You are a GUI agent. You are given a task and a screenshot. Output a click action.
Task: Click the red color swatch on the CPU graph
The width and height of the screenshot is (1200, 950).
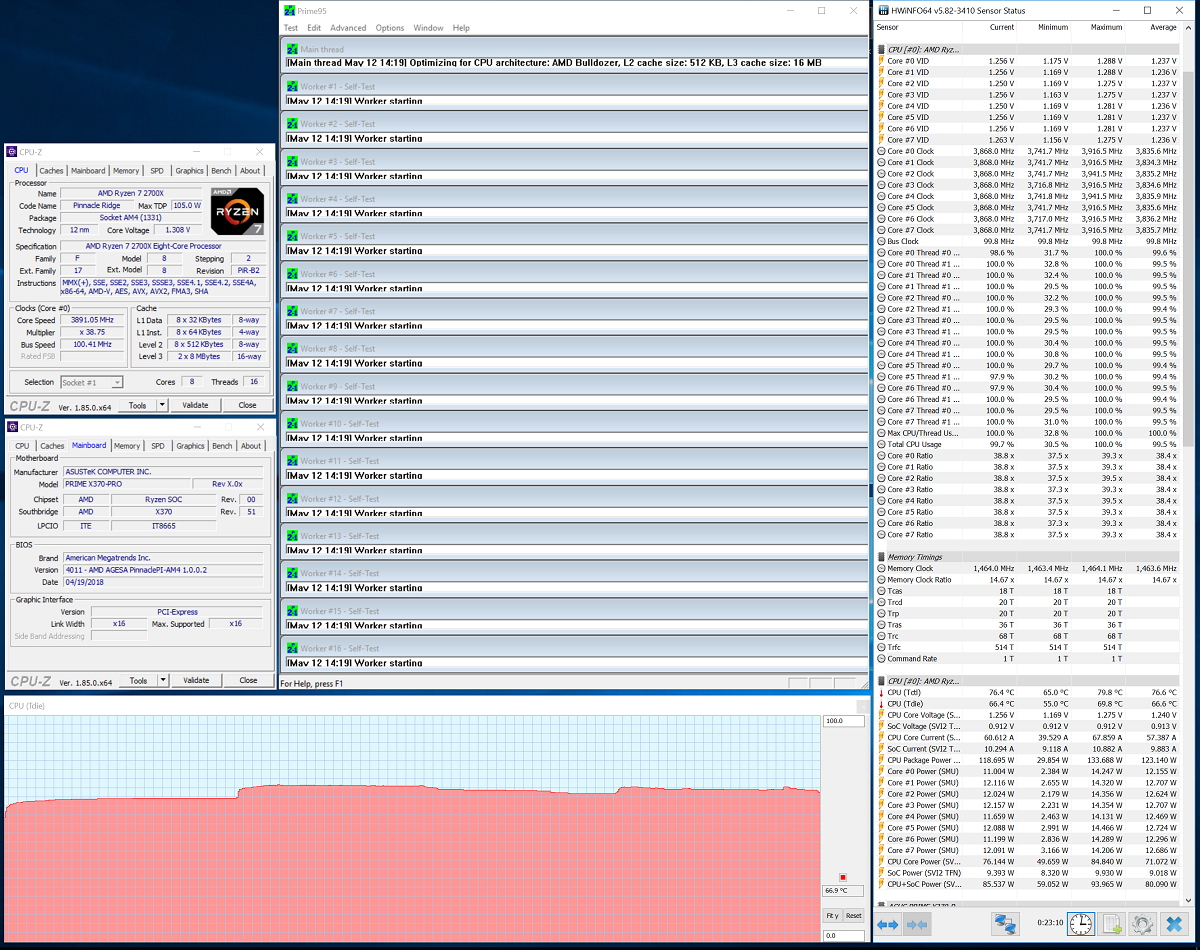click(x=843, y=877)
